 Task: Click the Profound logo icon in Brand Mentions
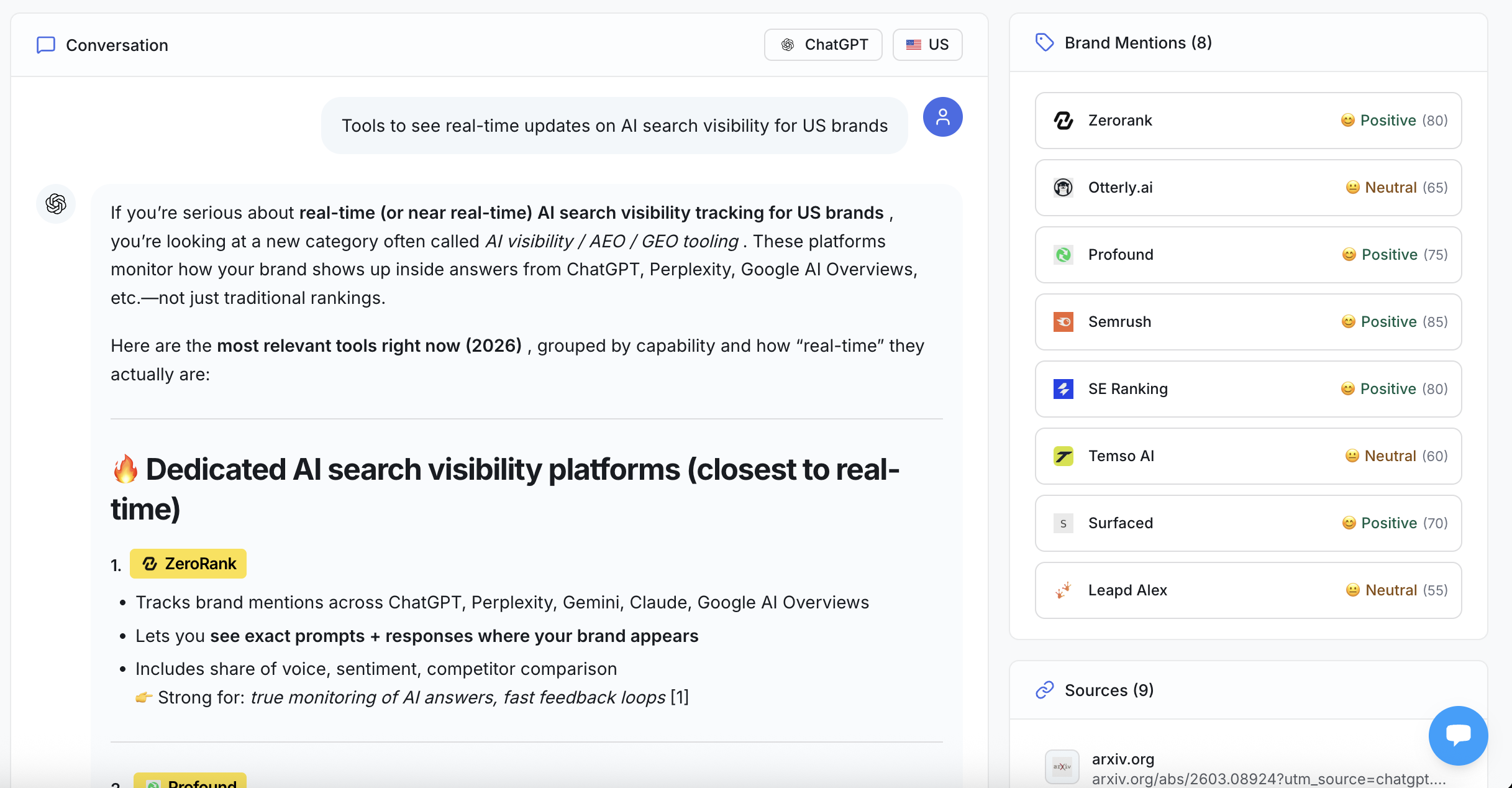pos(1063,255)
